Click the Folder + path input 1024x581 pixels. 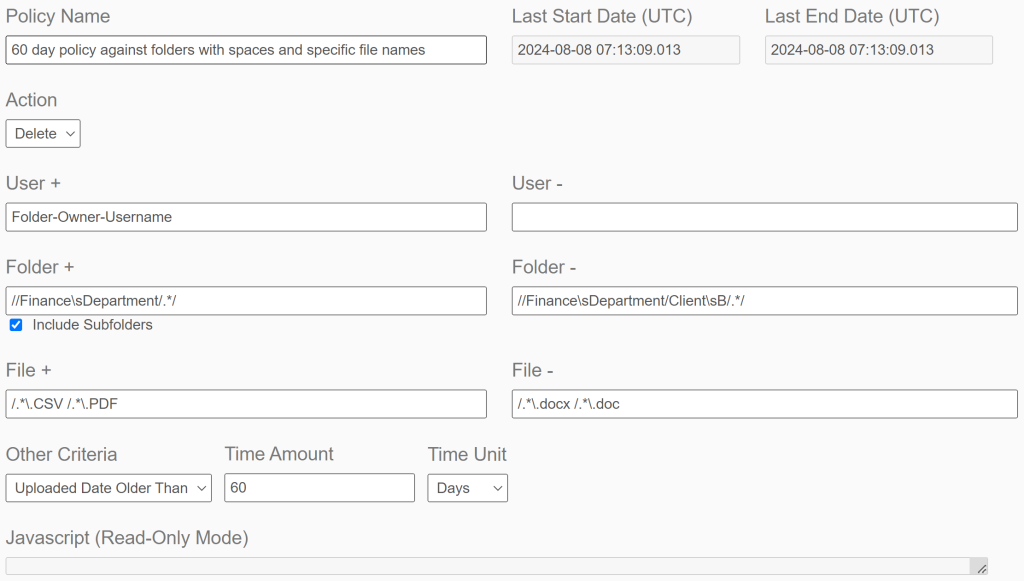pyautogui.click(x=246, y=301)
